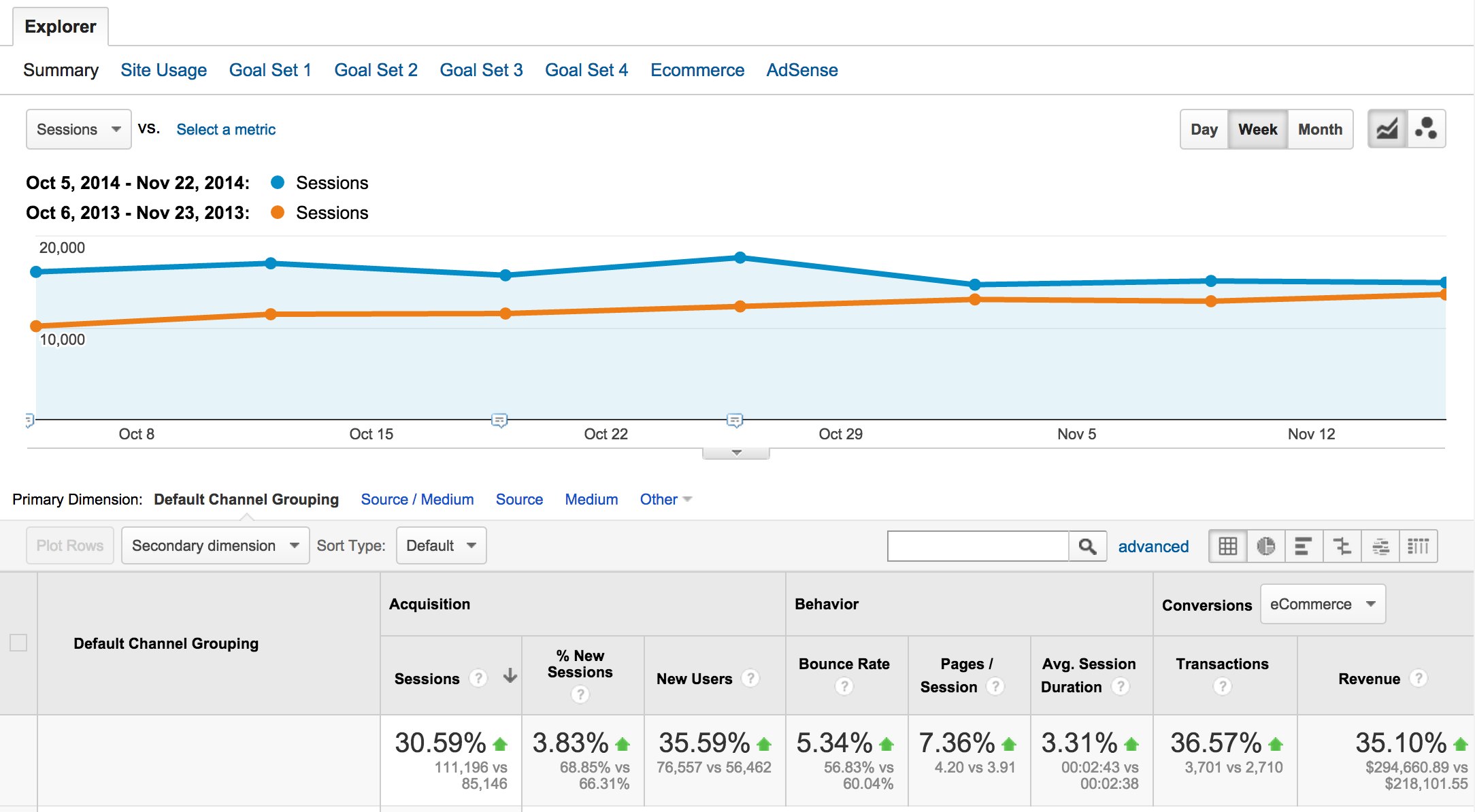Image resolution: width=1475 pixels, height=812 pixels.
Task: Switch to the Site Usage tab
Action: (163, 70)
